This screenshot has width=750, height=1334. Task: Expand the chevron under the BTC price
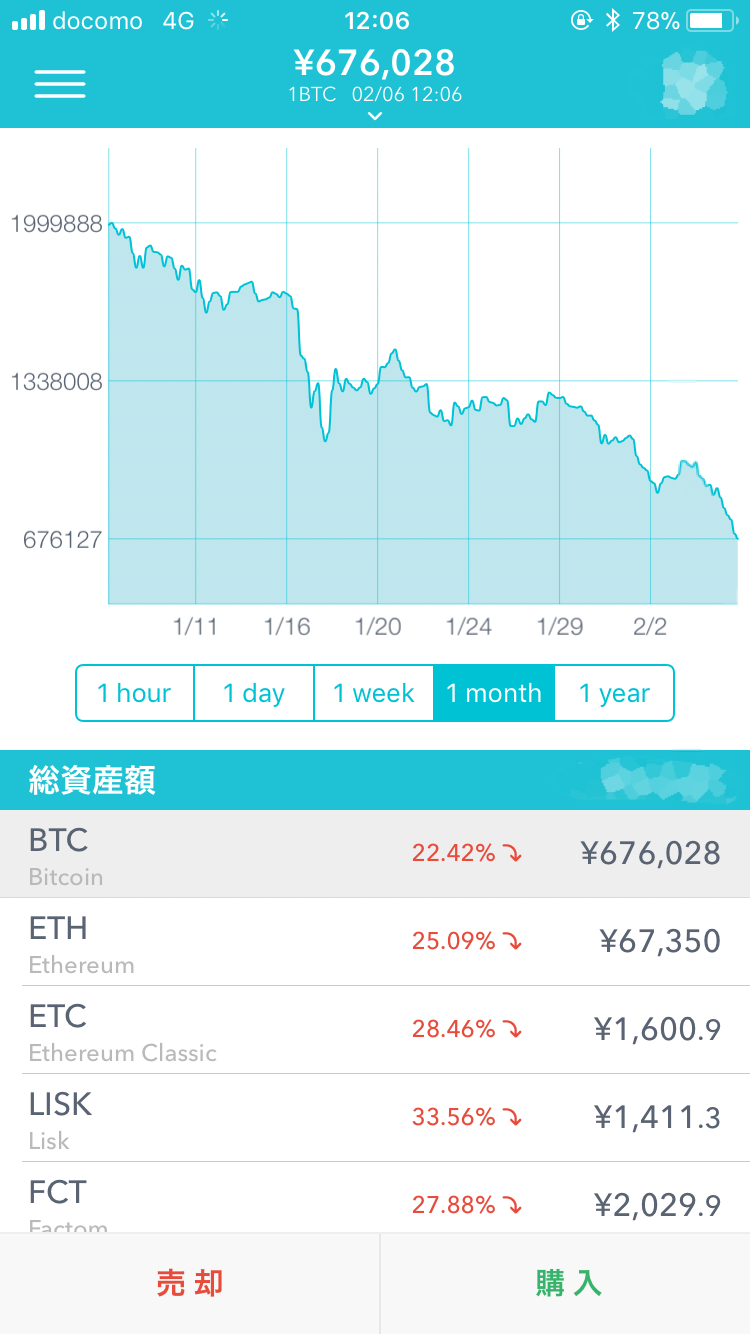pos(375,116)
